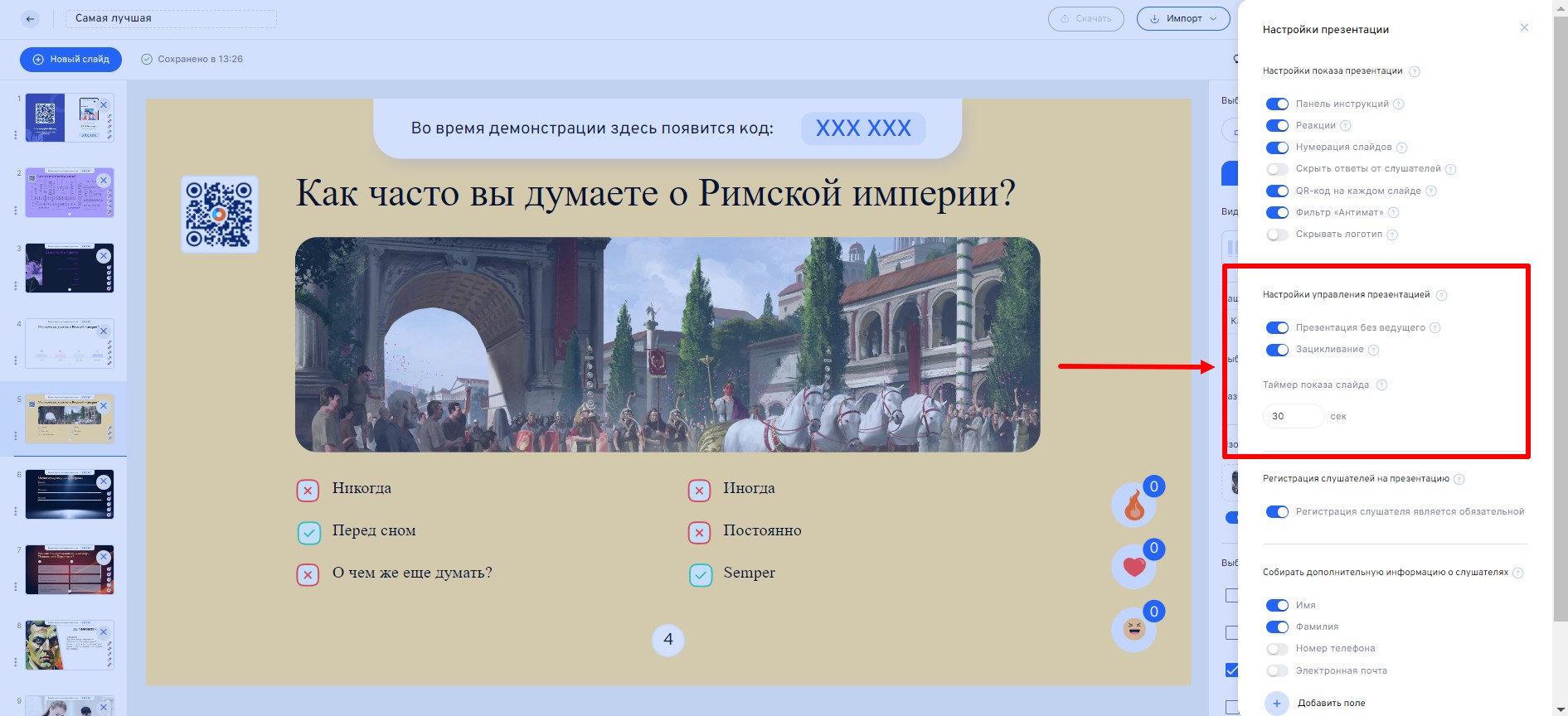Open help icon for Настройки показа презентации
Image resolution: width=1568 pixels, height=716 pixels.
click(1415, 71)
